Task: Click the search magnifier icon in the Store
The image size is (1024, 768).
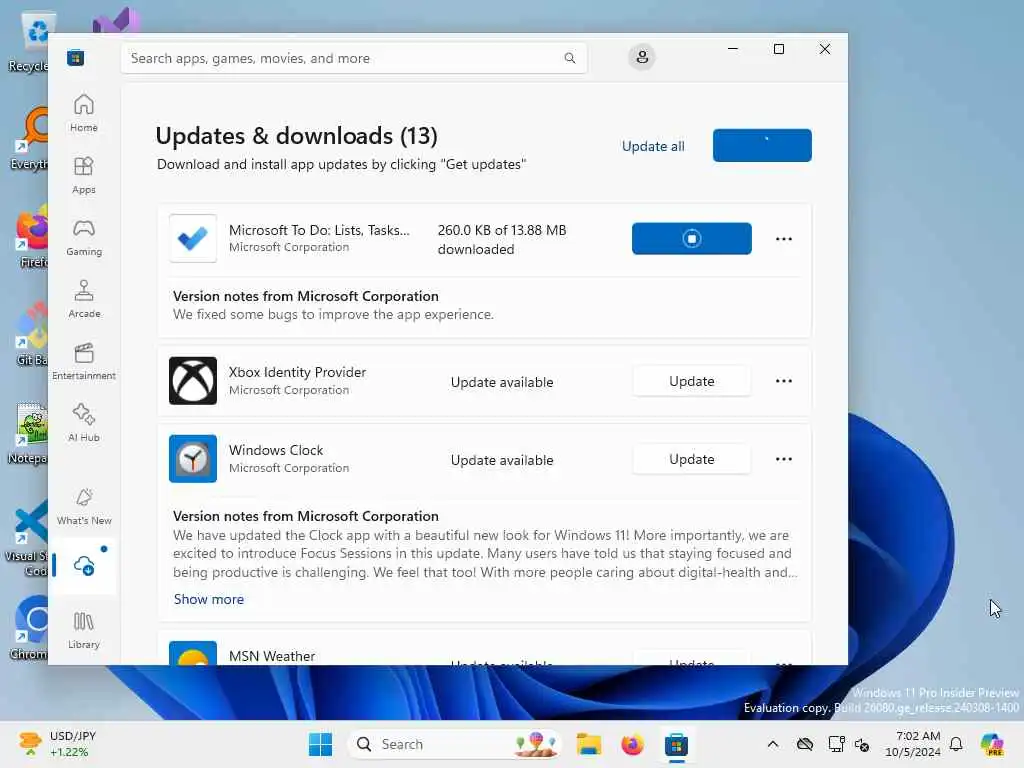Action: pyautogui.click(x=569, y=58)
